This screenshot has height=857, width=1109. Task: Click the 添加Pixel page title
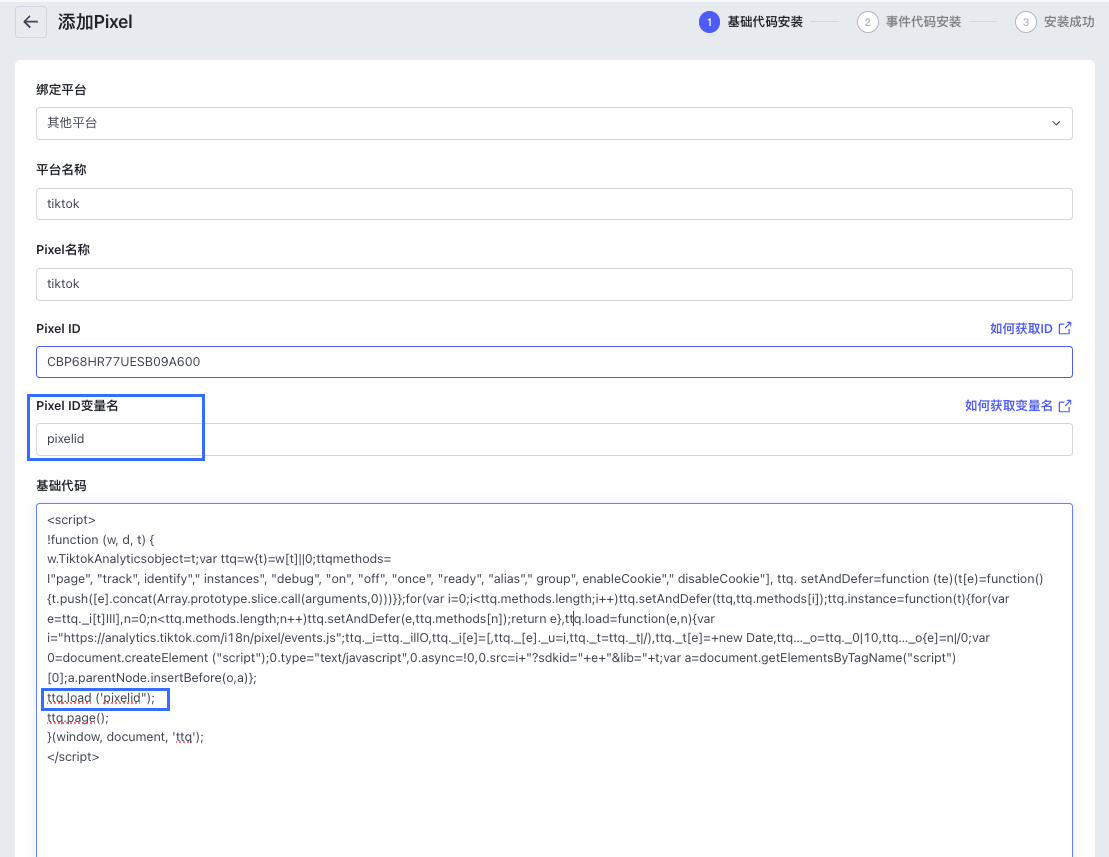(x=95, y=22)
